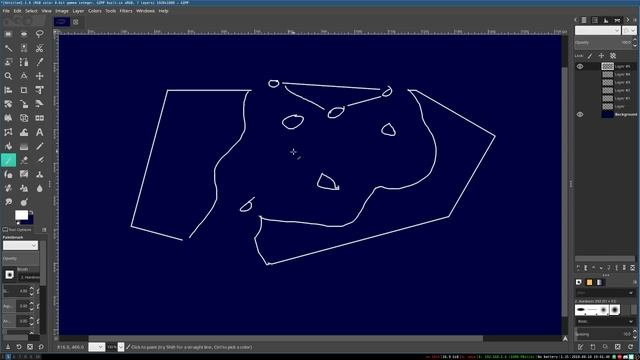Select the Airbrush tool
This screenshot has width=640, height=360.
(39, 160)
